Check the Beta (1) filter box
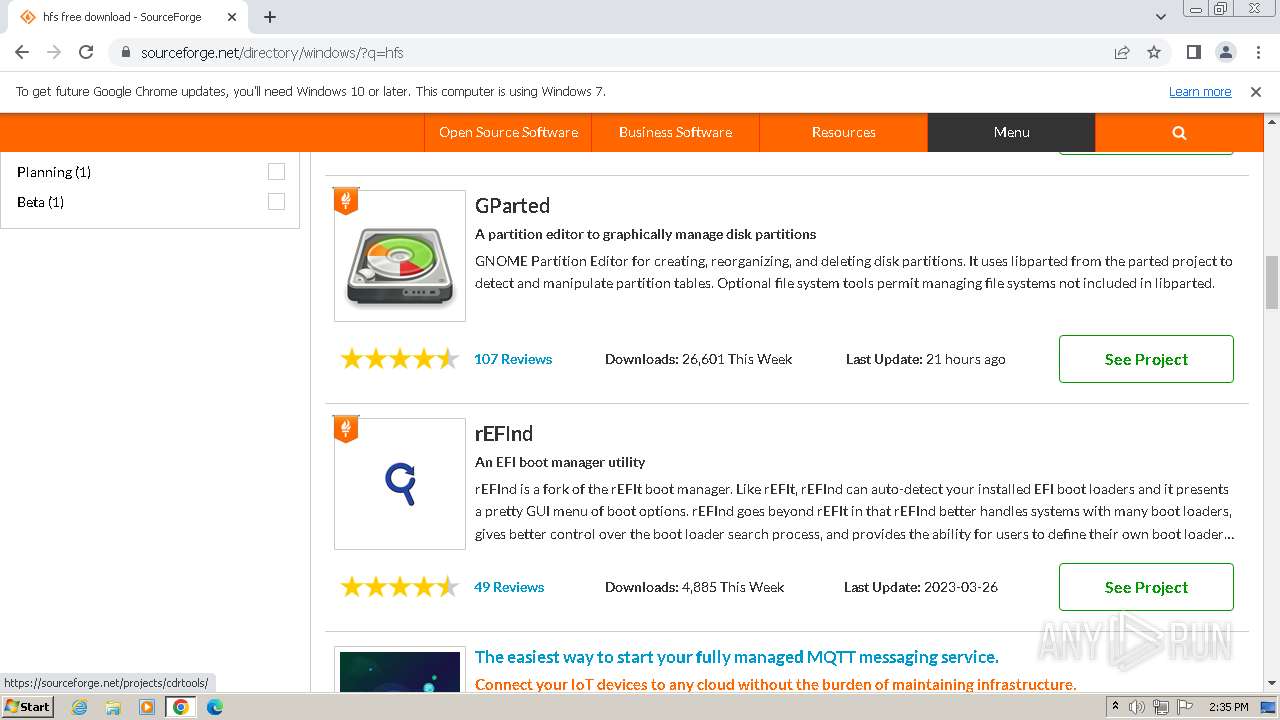 pos(276,202)
